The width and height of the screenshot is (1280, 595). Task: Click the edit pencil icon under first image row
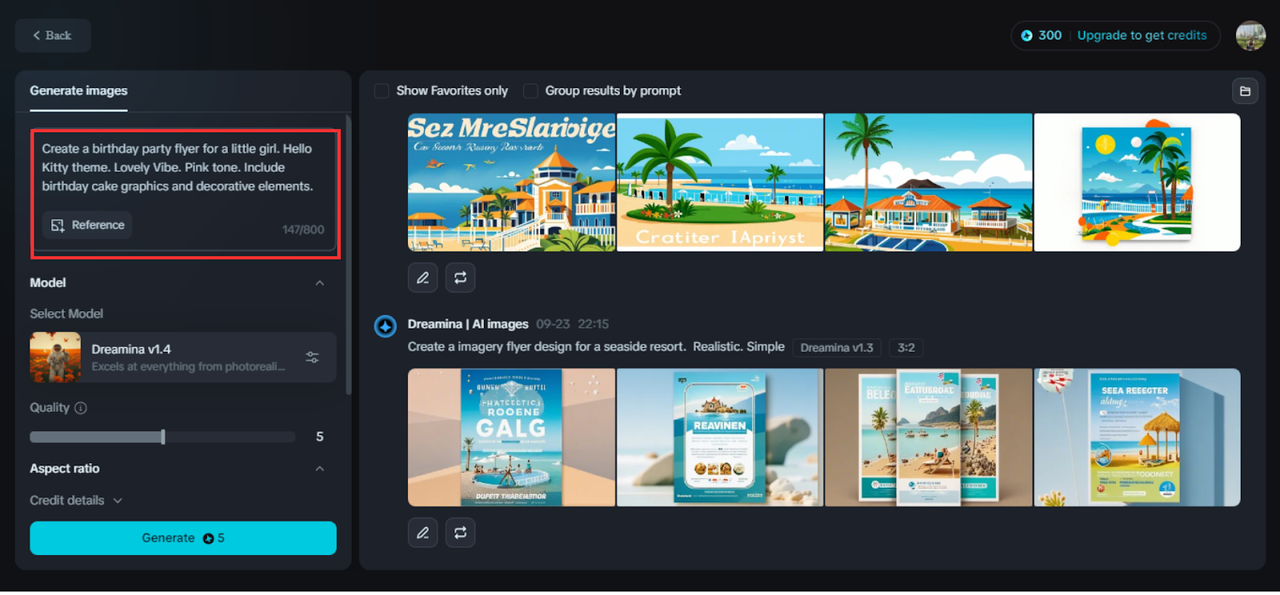pyautogui.click(x=423, y=278)
